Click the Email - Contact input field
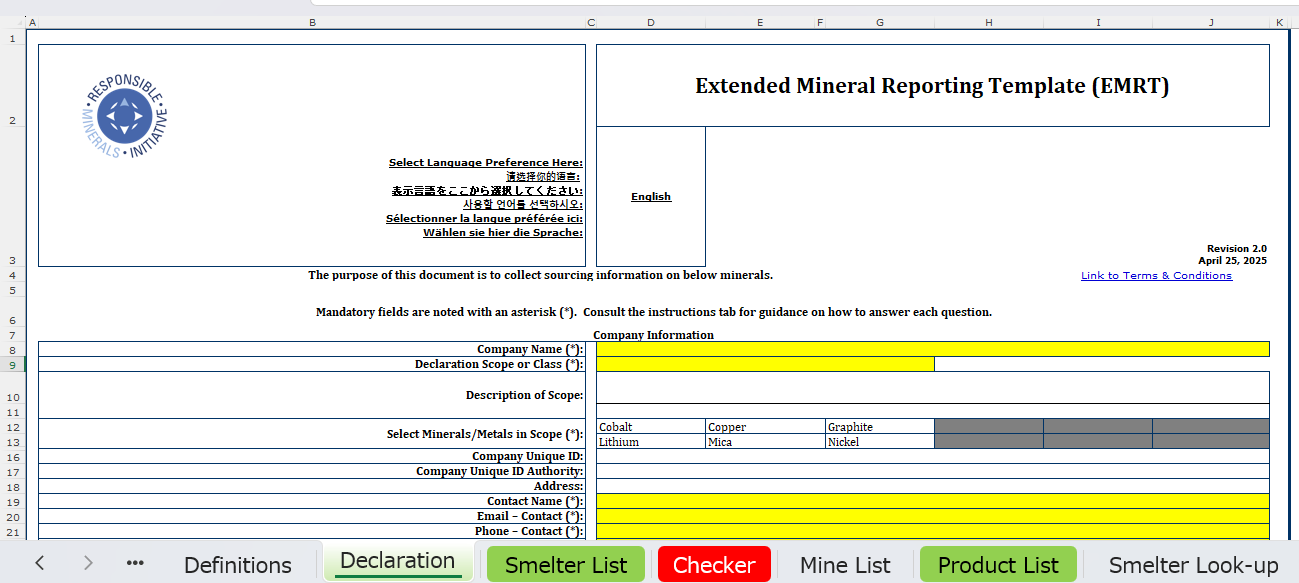This screenshot has height=583, width=1299. [933, 516]
